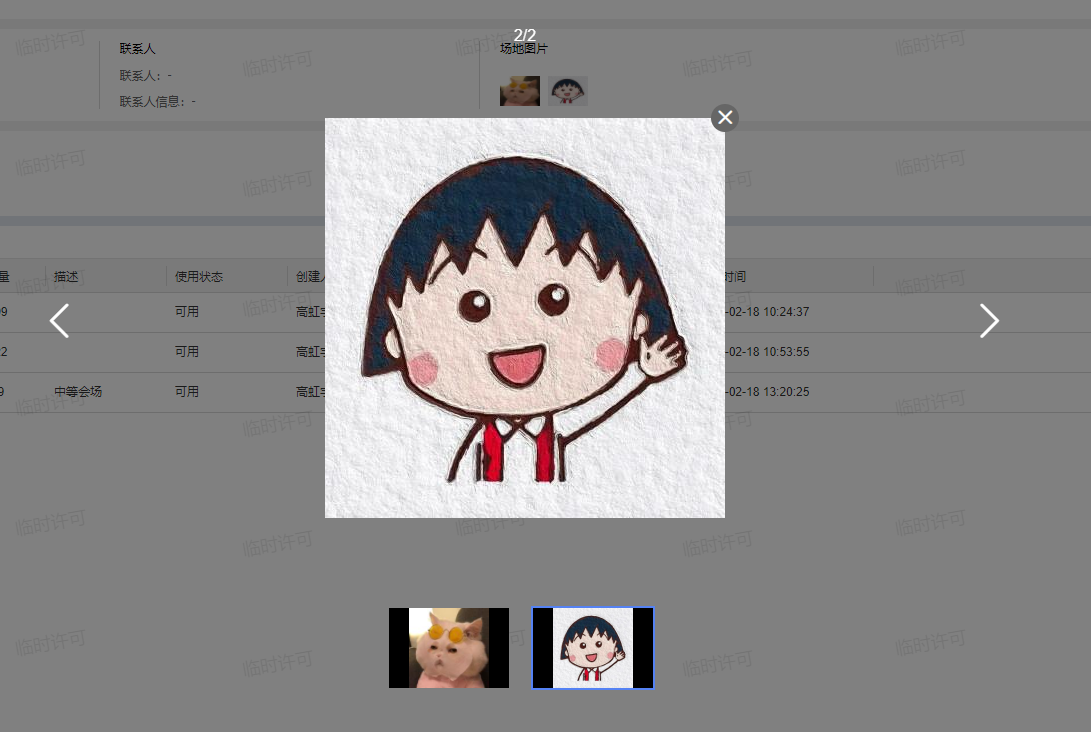
Task: Click the timestamp ending in 10:24:37
Action: click(x=768, y=312)
